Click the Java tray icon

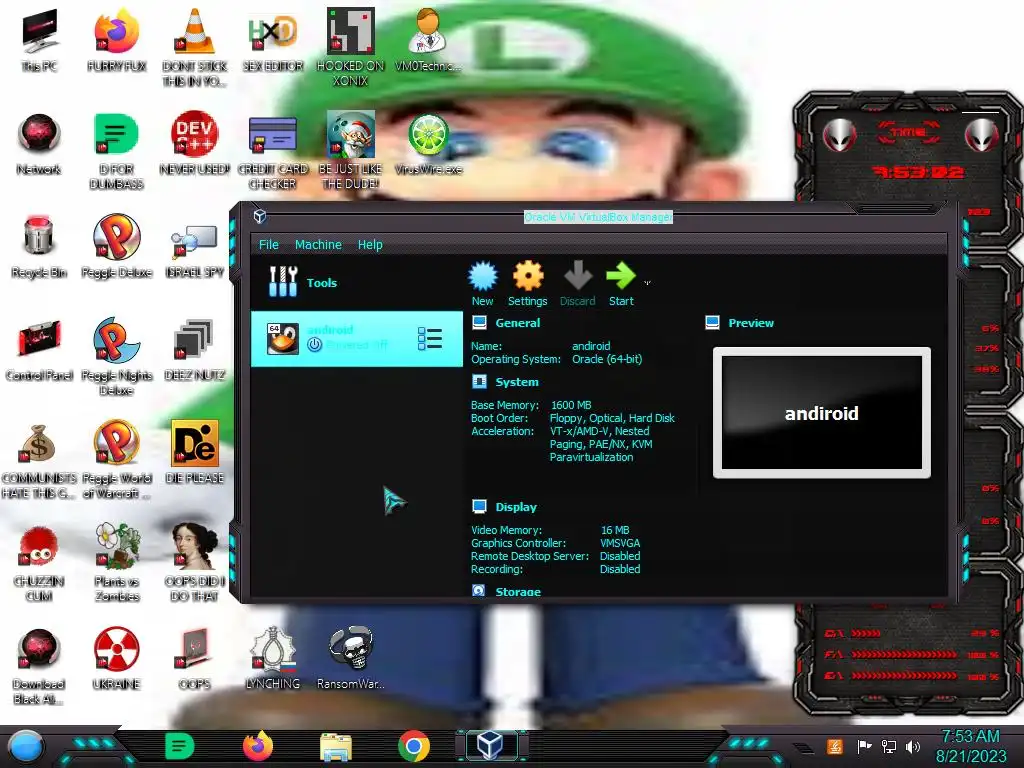click(835, 746)
